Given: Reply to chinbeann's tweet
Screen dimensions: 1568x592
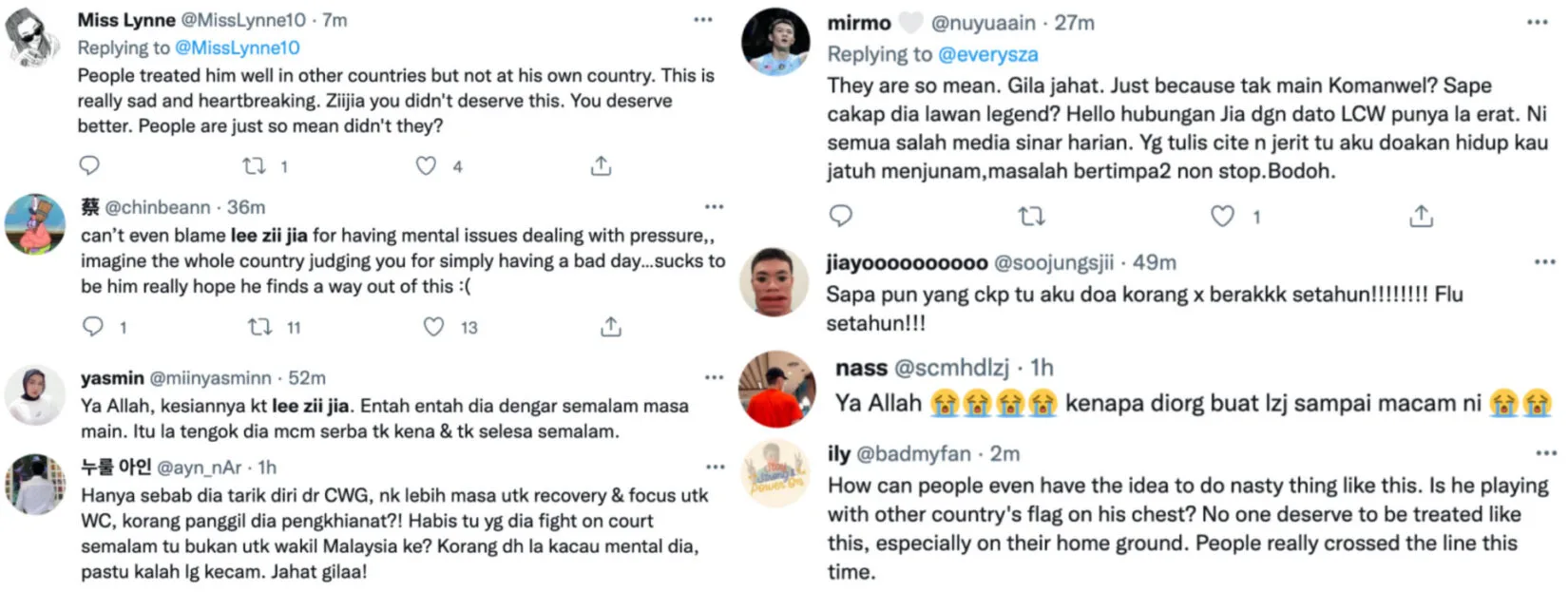Looking at the screenshot, I should click(92, 327).
